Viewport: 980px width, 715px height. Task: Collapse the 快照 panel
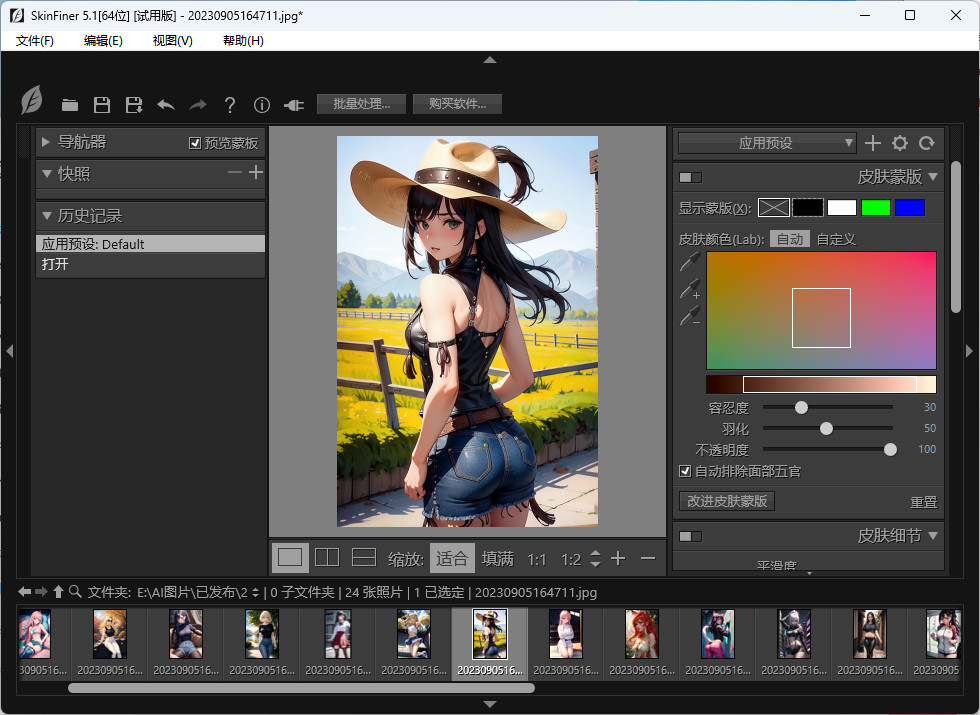tap(46, 174)
